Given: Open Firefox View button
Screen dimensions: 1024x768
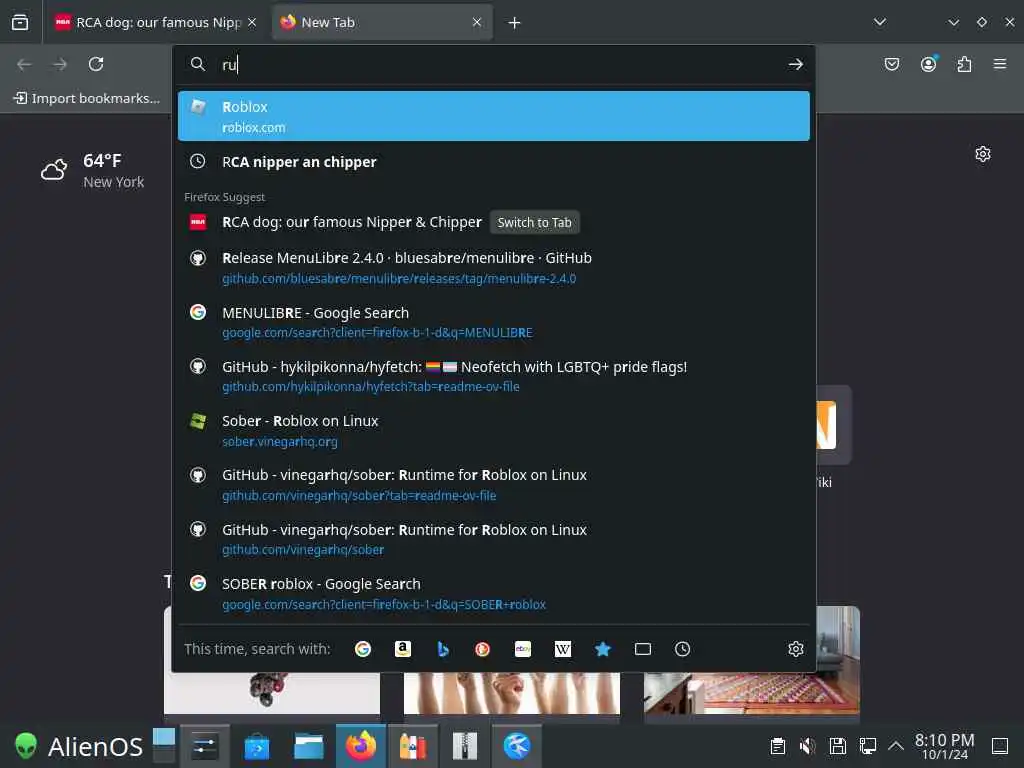Looking at the screenshot, I should point(20,22).
